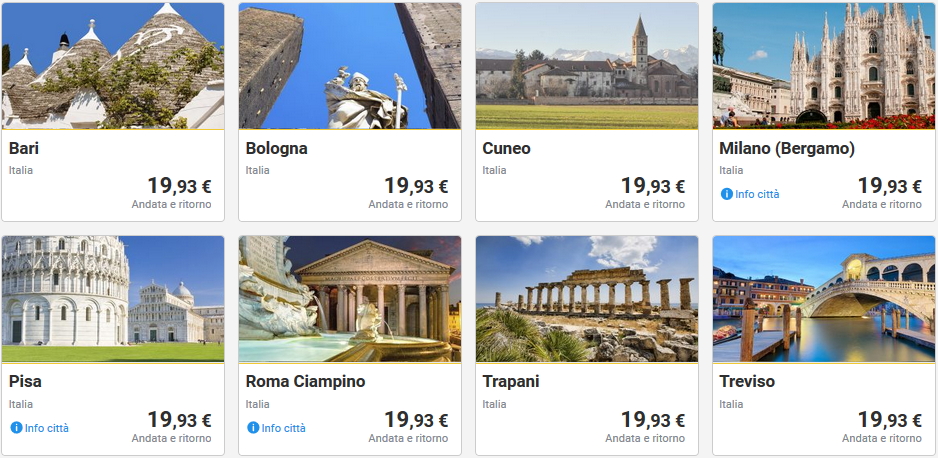This screenshot has height=458, width=938.
Task: Select the Bari trulli photo
Action: click(113, 66)
